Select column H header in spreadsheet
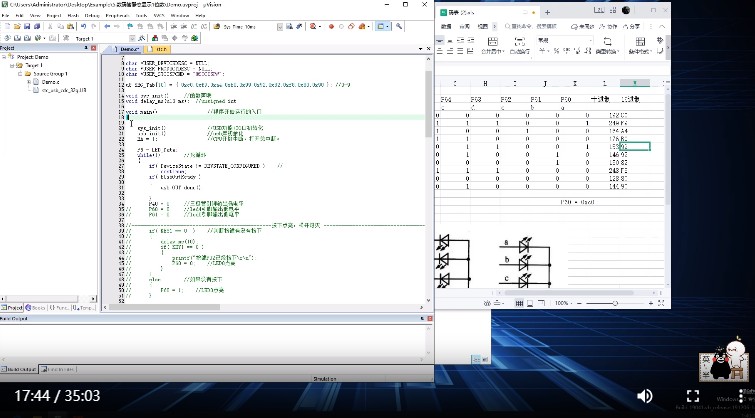Viewport: 755px width, 418px height. point(485,83)
